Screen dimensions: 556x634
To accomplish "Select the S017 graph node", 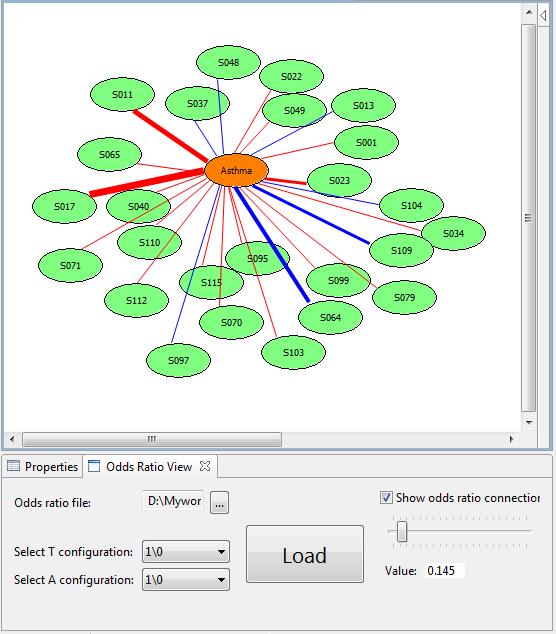I will 65,207.
